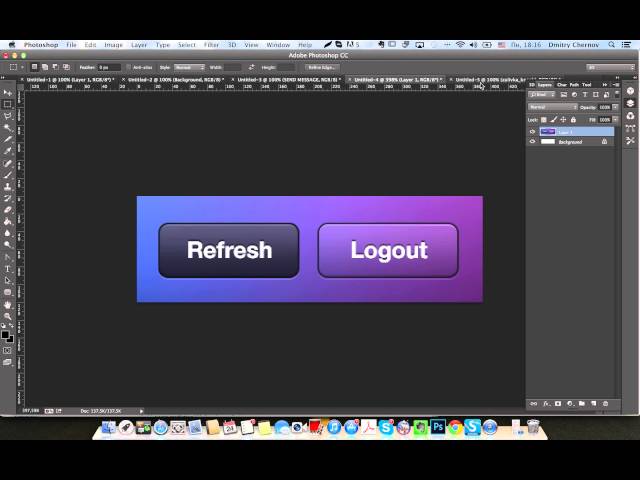Select the Move tool
The image size is (640, 480).
(x=7, y=93)
